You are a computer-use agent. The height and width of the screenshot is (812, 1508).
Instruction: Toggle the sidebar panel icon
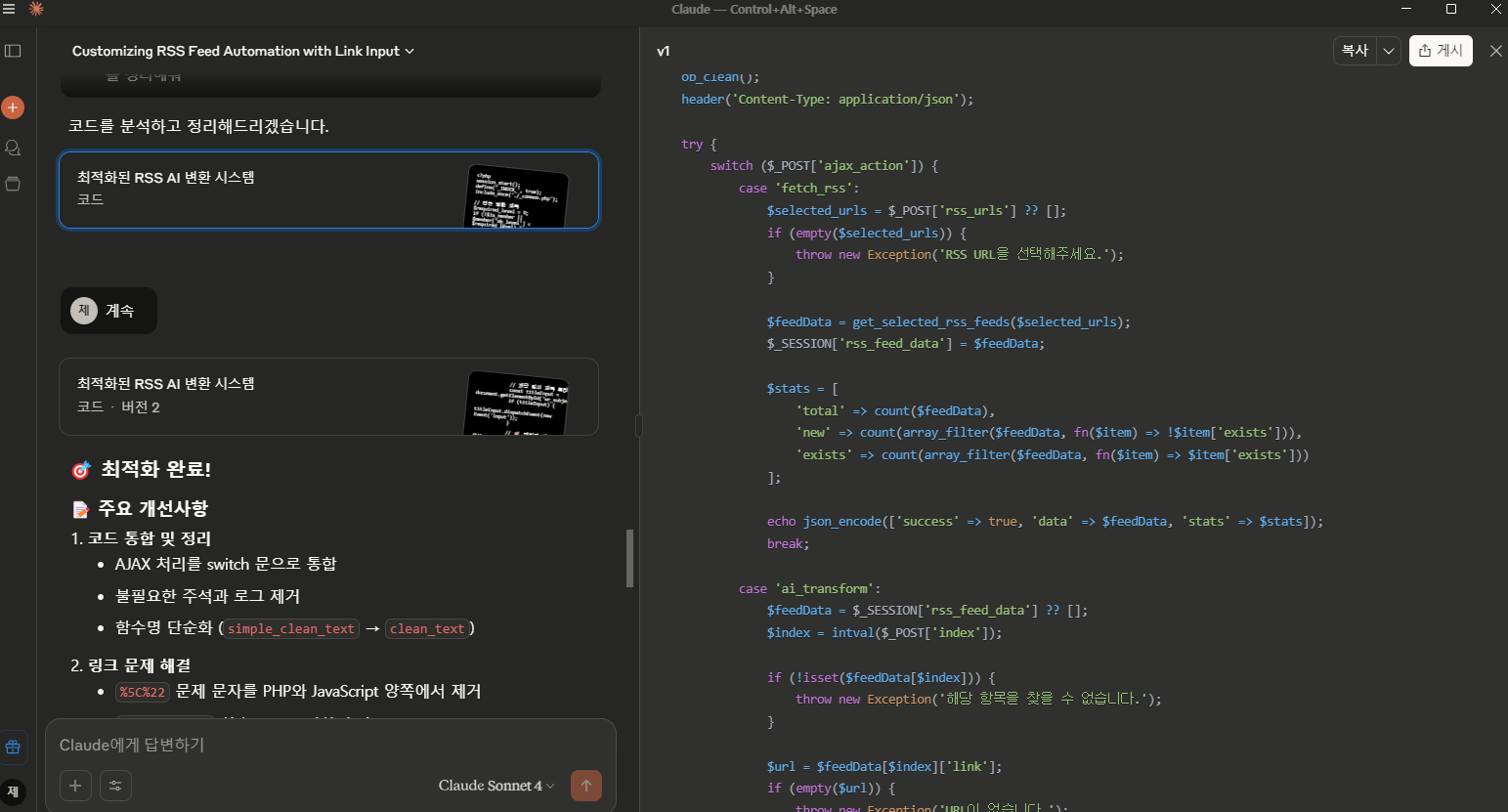tap(13, 51)
